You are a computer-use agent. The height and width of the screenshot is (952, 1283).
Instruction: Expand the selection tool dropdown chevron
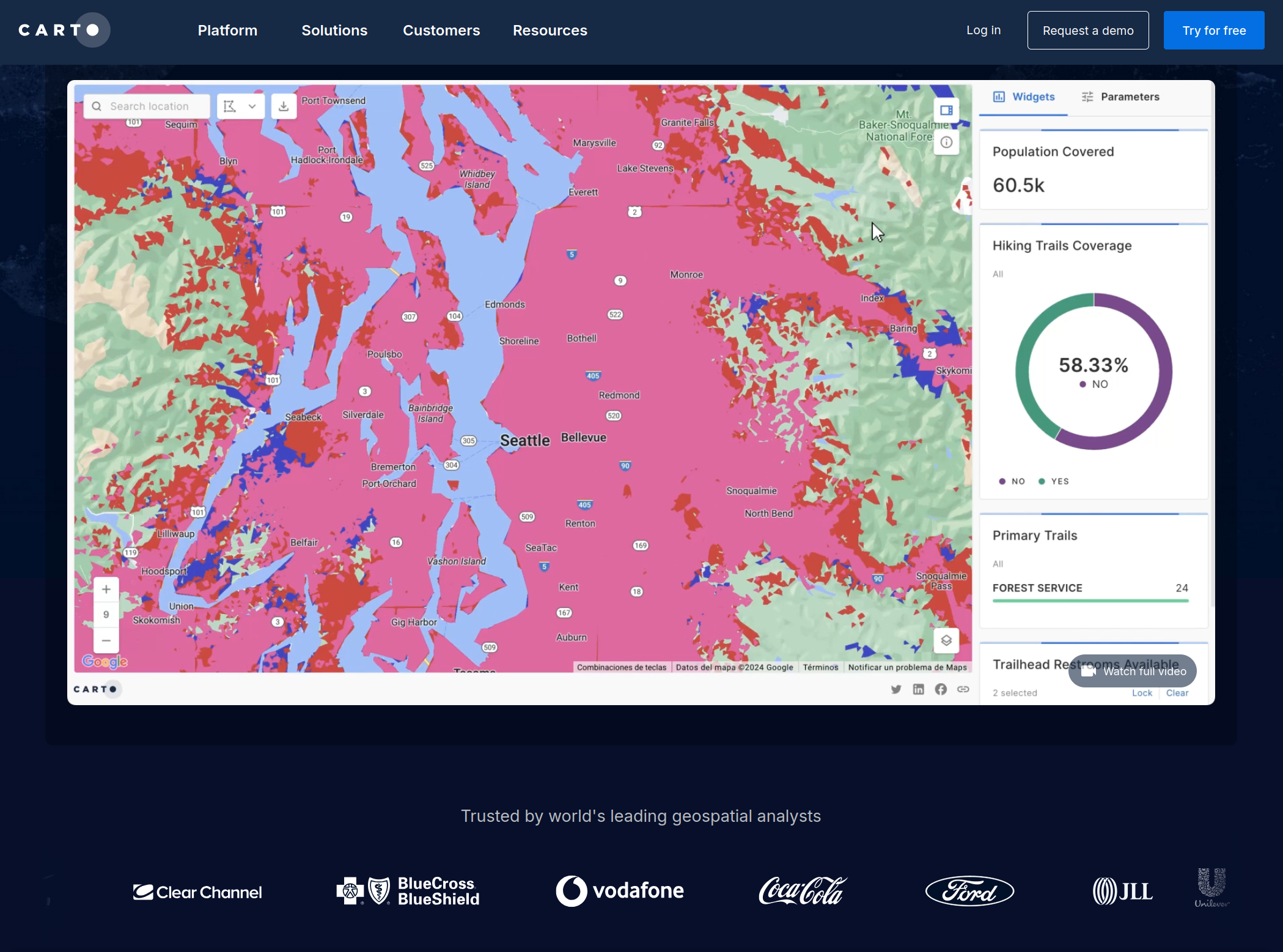252,106
